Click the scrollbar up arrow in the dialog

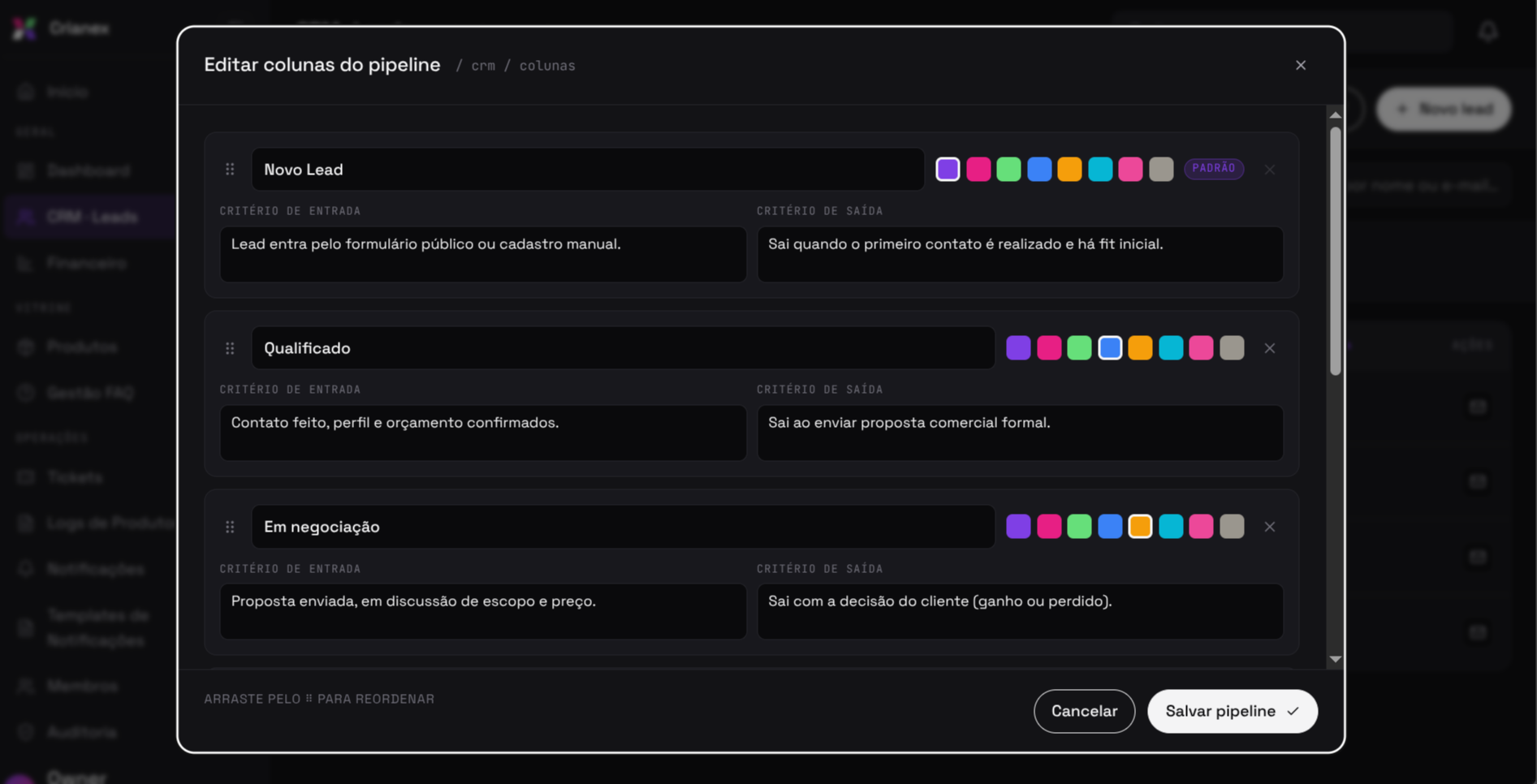pyautogui.click(x=1335, y=115)
